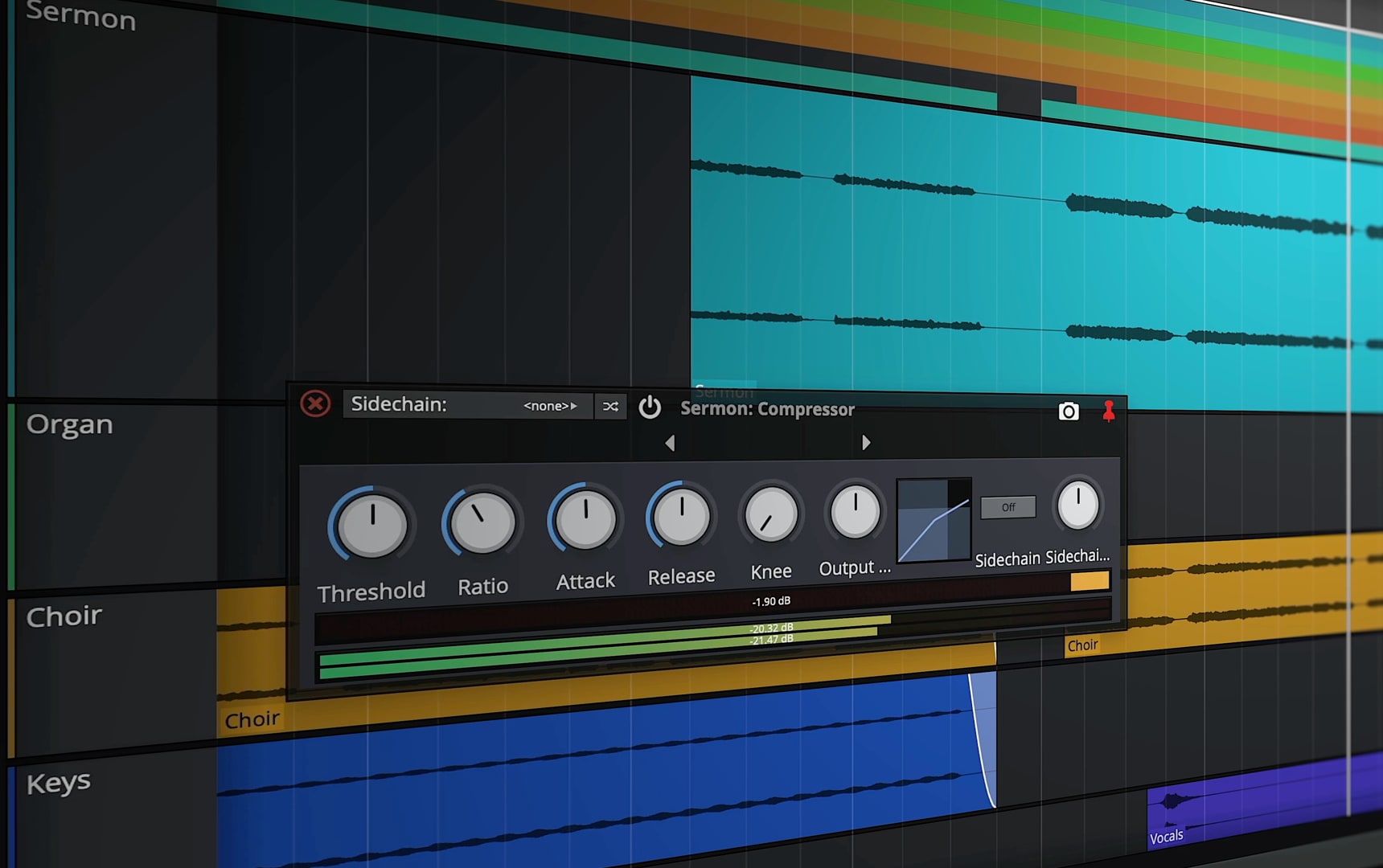Click the Release knob

pyautogui.click(x=682, y=516)
